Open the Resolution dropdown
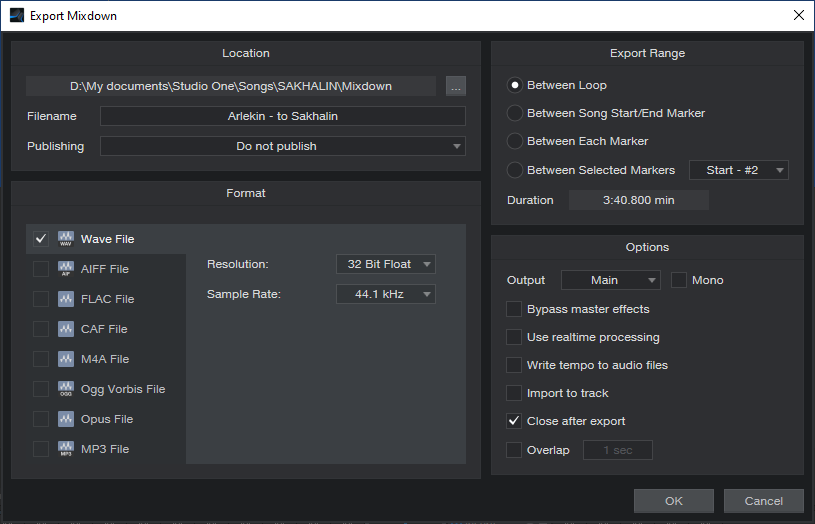 point(386,264)
